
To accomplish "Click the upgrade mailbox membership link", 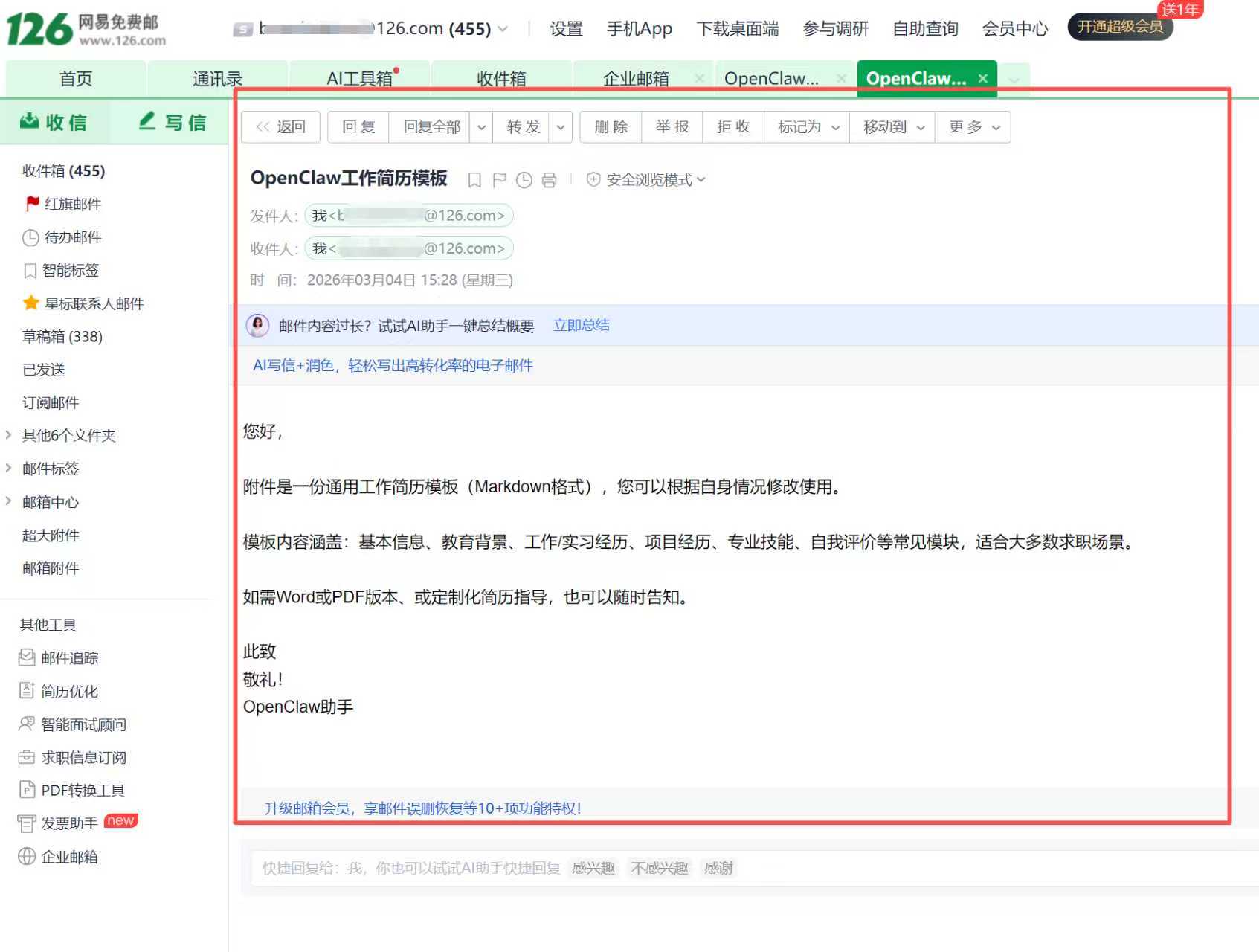I will 422,808.
